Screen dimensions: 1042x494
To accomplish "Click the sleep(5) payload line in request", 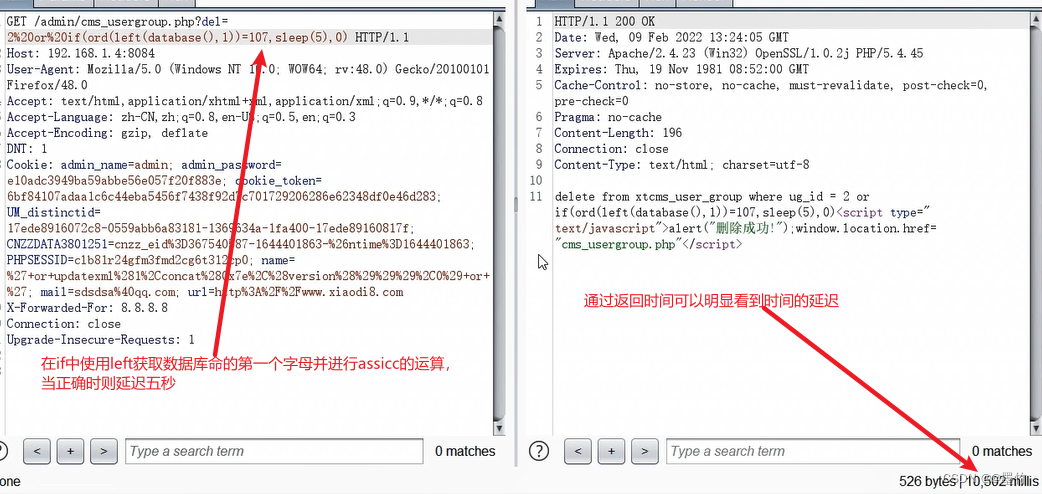I will (x=208, y=37).
